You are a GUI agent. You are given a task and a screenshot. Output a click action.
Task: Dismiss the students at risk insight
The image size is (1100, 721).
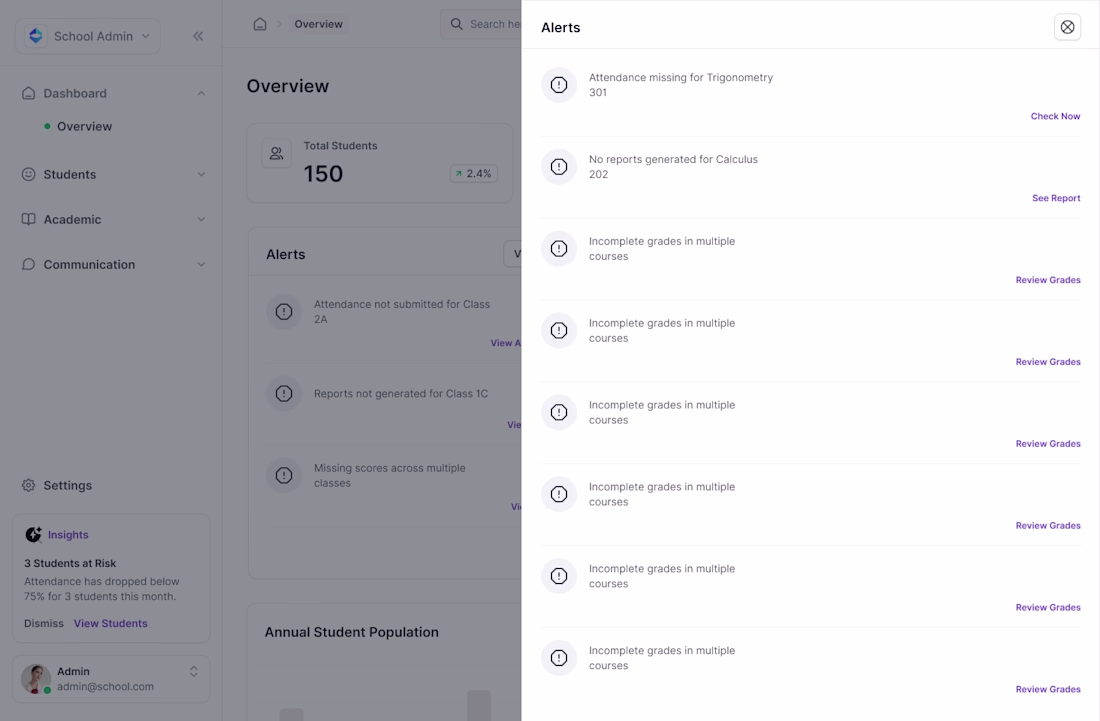pos(44,623)
